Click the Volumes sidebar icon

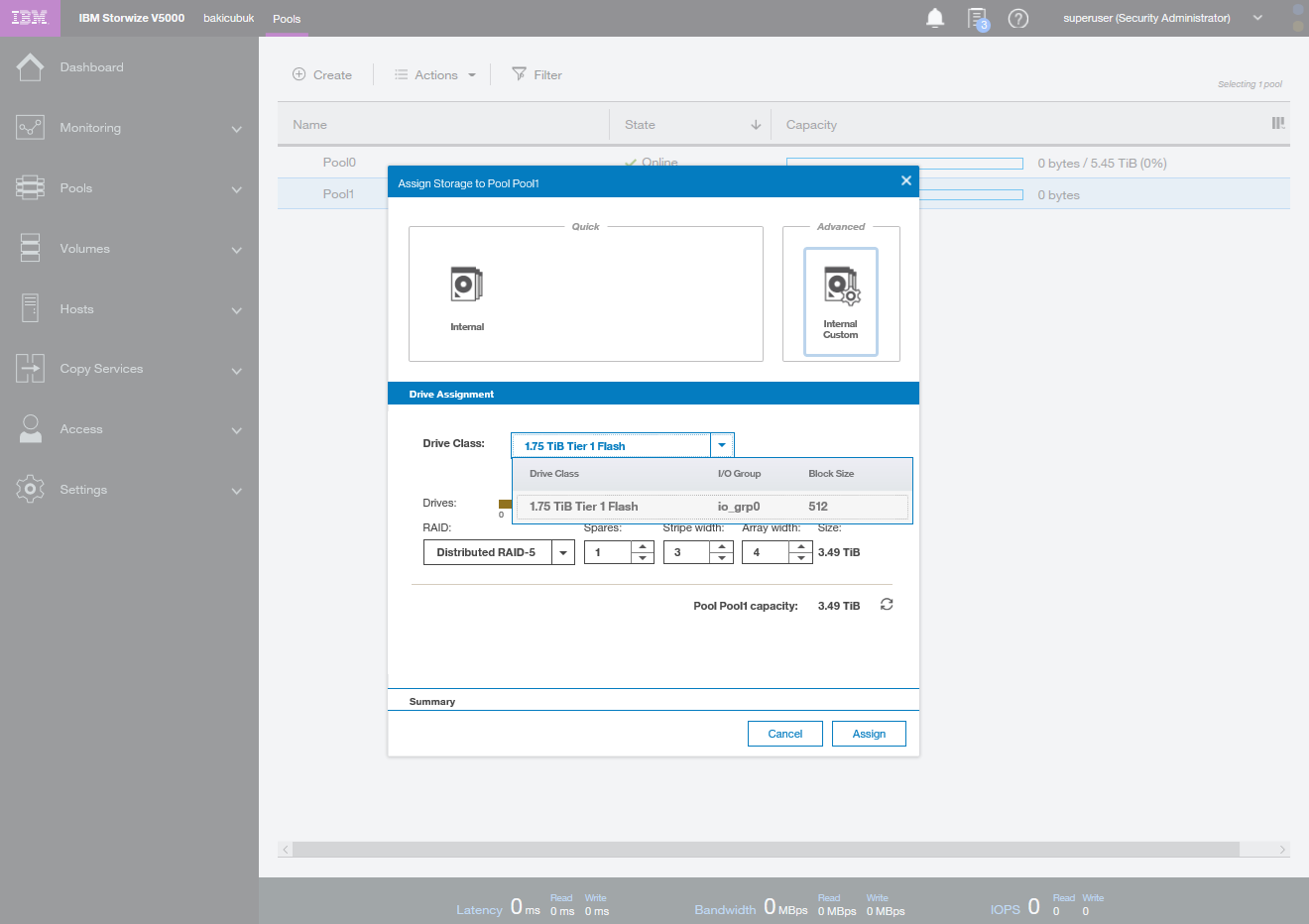30,248
